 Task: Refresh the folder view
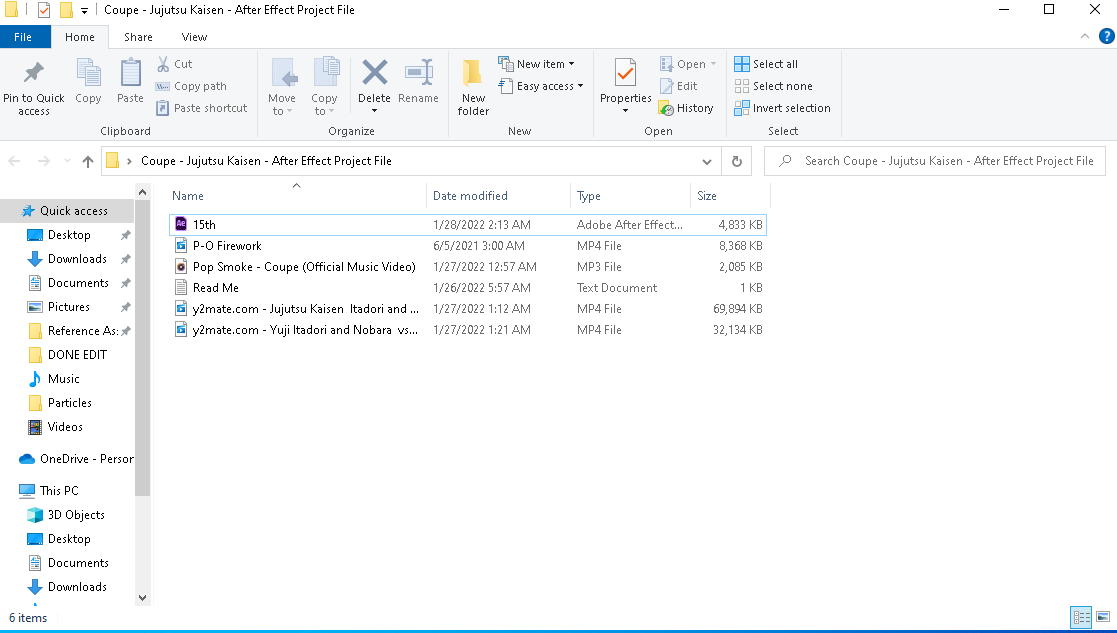pyautogui.click(x=737, y=162)
